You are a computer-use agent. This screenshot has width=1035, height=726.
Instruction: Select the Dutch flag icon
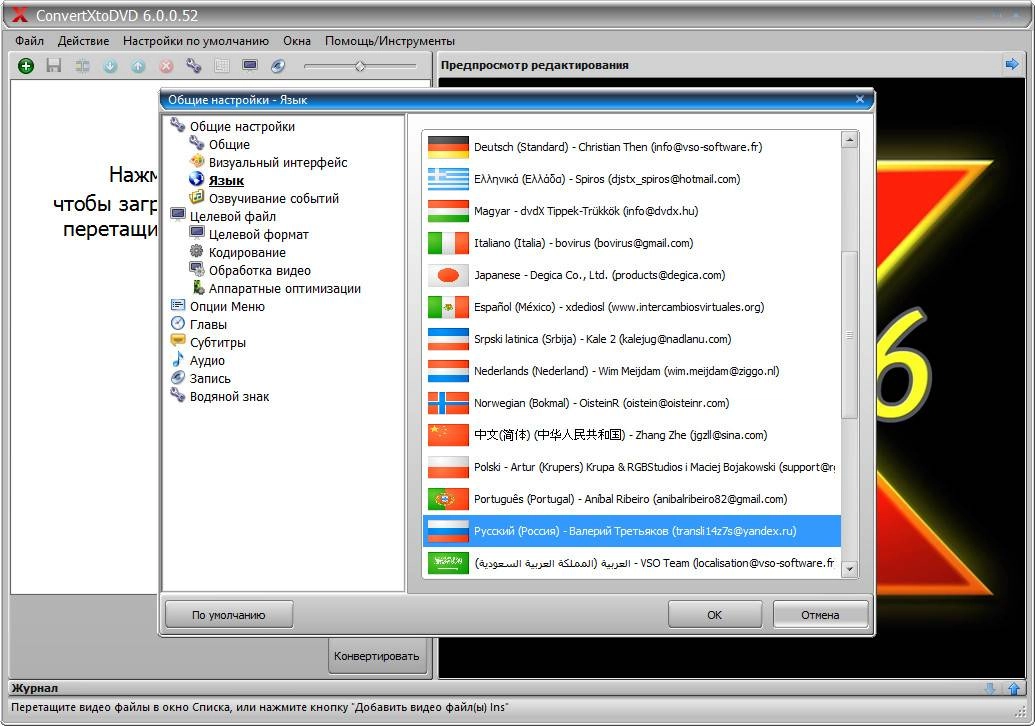(448, 371)
